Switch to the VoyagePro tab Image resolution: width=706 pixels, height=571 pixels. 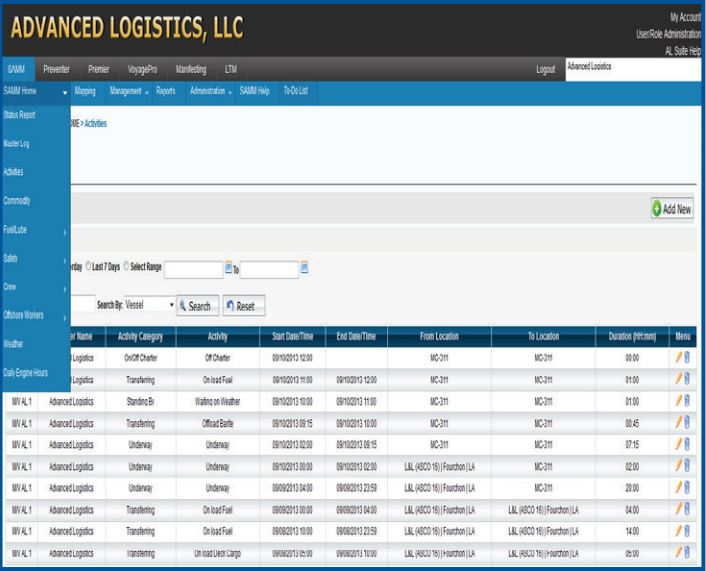tap(143, 69)
